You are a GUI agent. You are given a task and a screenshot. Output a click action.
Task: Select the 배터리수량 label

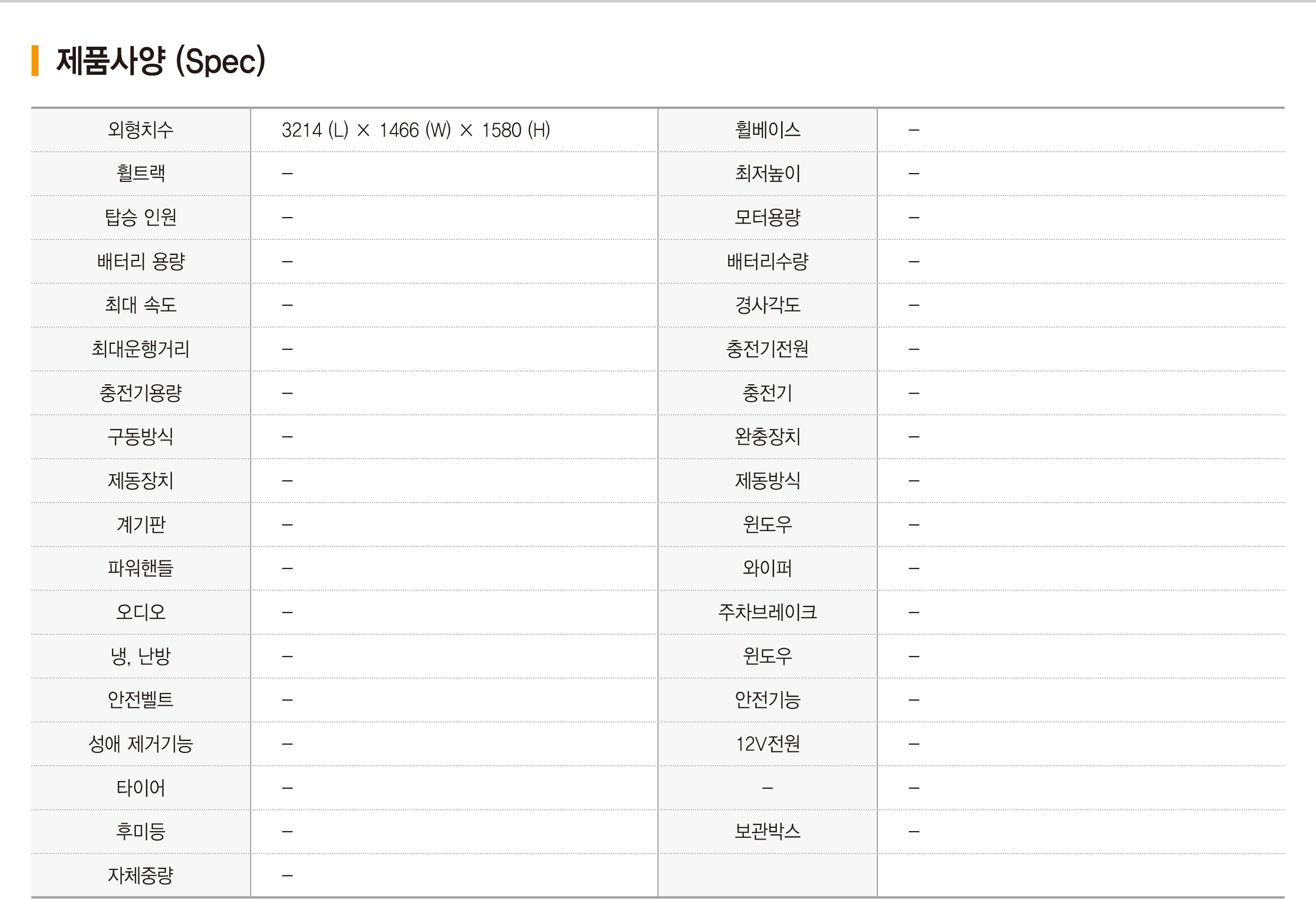(767, 261)
